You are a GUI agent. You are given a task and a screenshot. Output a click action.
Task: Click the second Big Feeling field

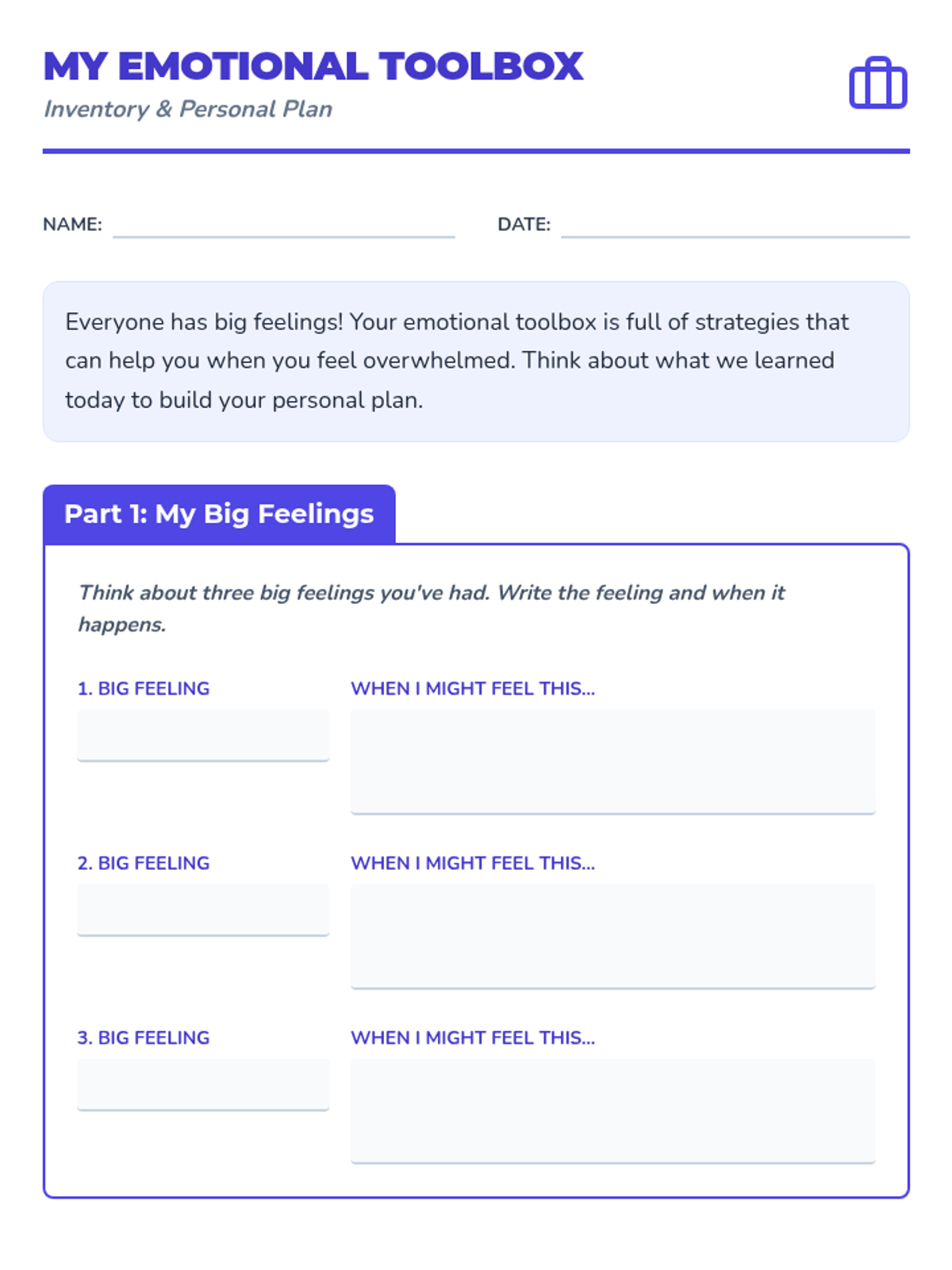pyautogui.click(x=203, y=910)
